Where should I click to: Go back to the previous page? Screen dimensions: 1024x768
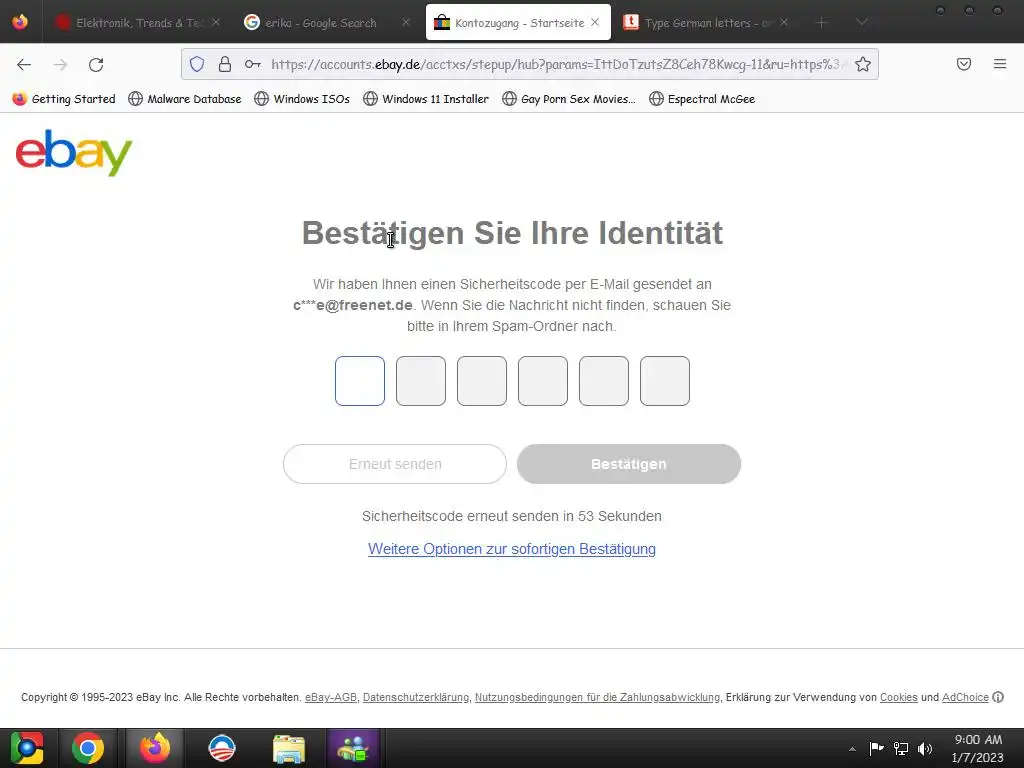pos(24,64)
